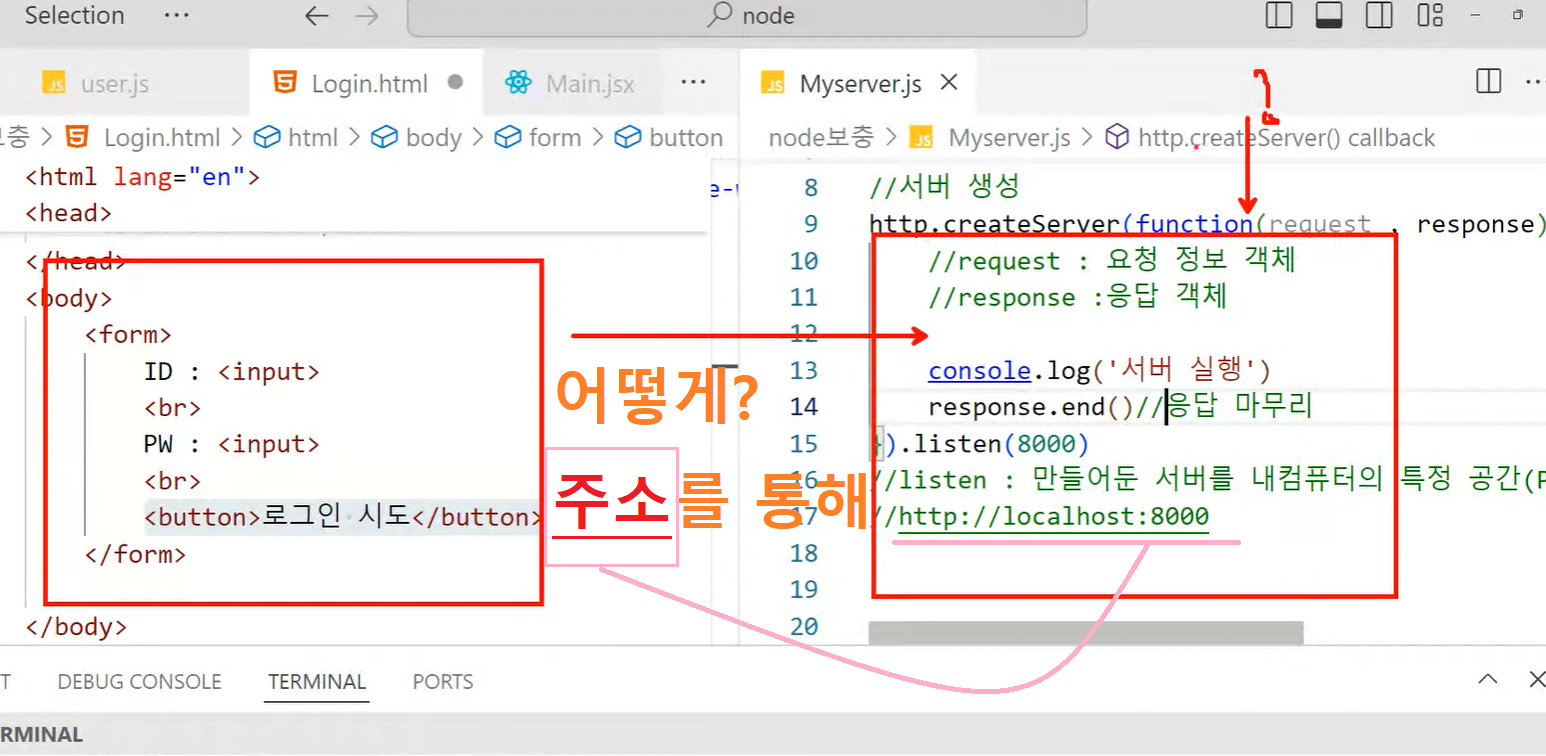The image size is (1546, 756).
Task: Click the closing '</body>' tag
Action: (76, 627)
